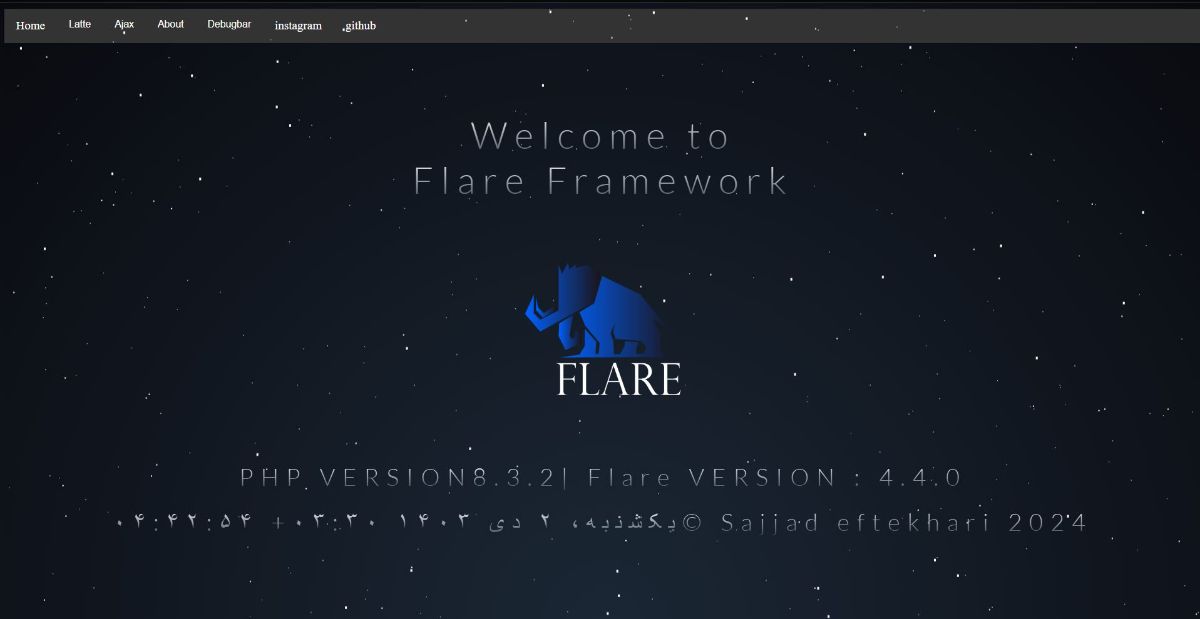Click the Flare VERSION : 4.4.0 text
Screen dimensions: 1200x619
coord(774,478)
